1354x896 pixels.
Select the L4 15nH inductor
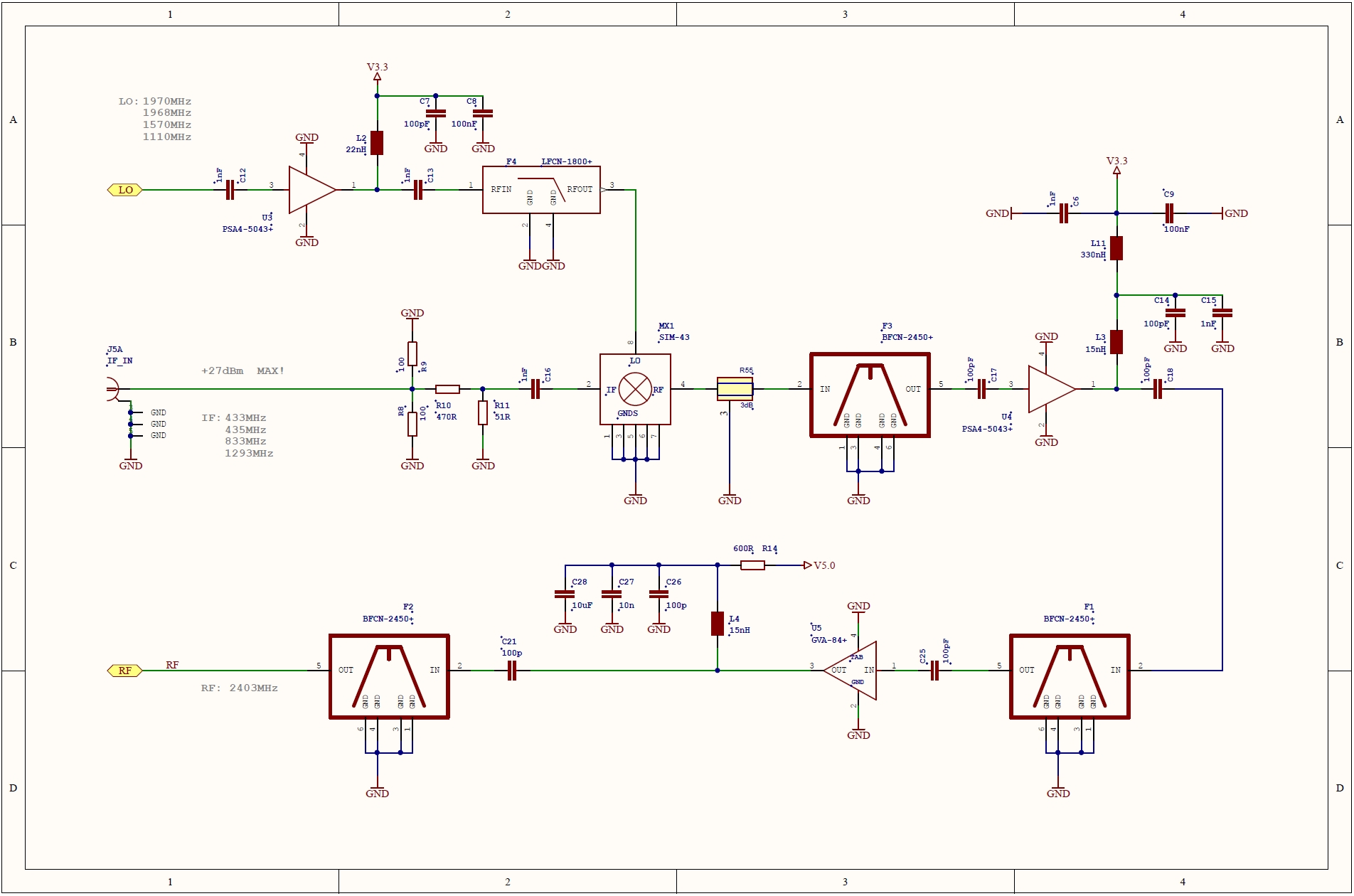pos(718,624)
